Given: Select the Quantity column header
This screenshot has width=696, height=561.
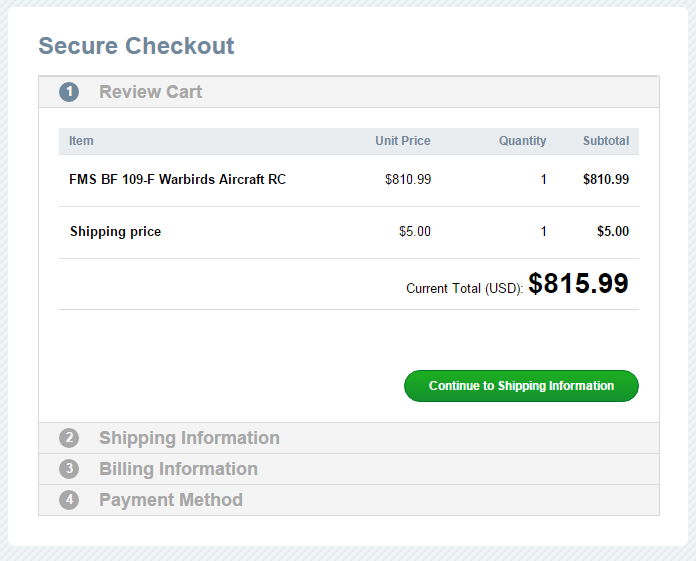Looking at the screenshot, I should tap(522, 141).
